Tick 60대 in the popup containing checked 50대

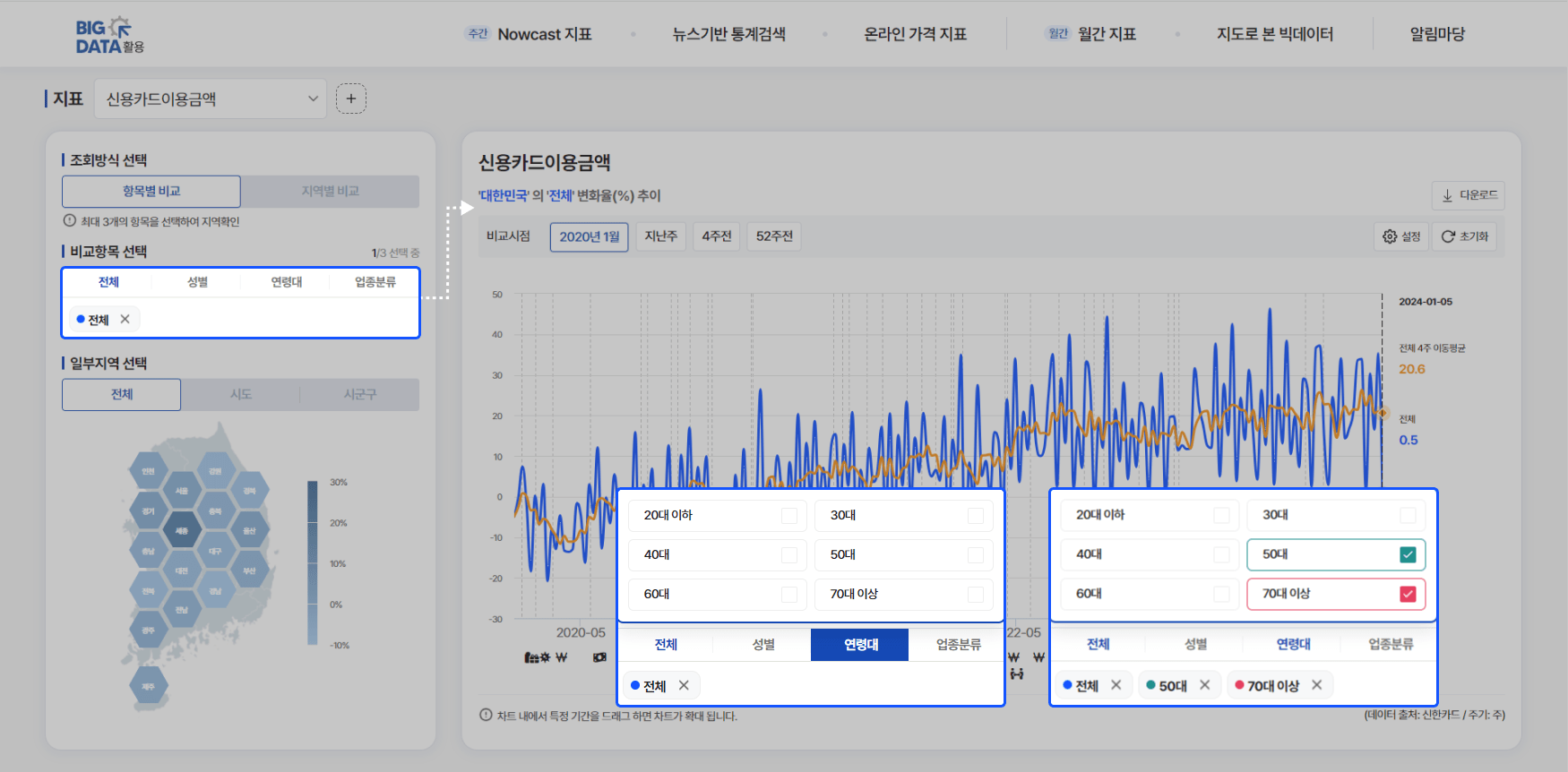[x=1221, y=594]
